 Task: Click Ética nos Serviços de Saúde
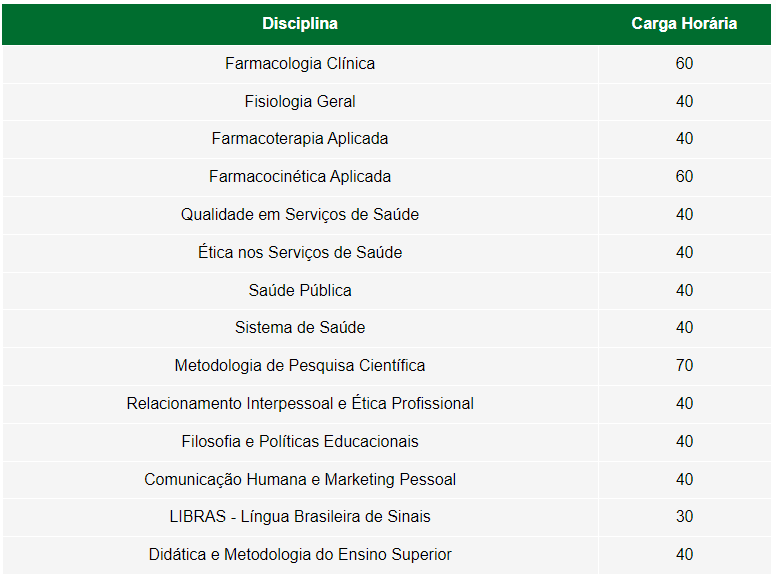300,253
